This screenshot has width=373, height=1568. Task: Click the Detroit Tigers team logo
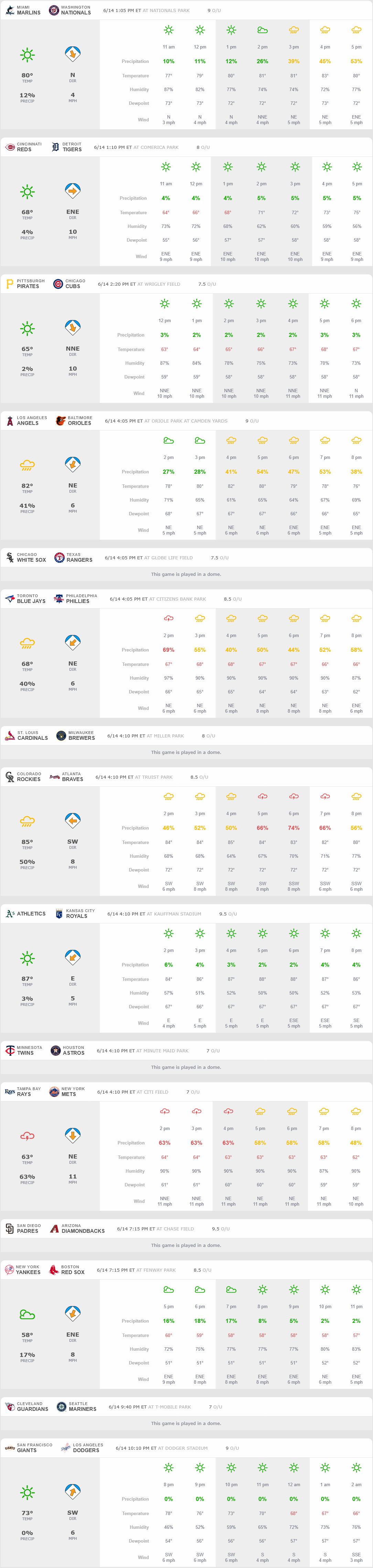pos(55,147)
